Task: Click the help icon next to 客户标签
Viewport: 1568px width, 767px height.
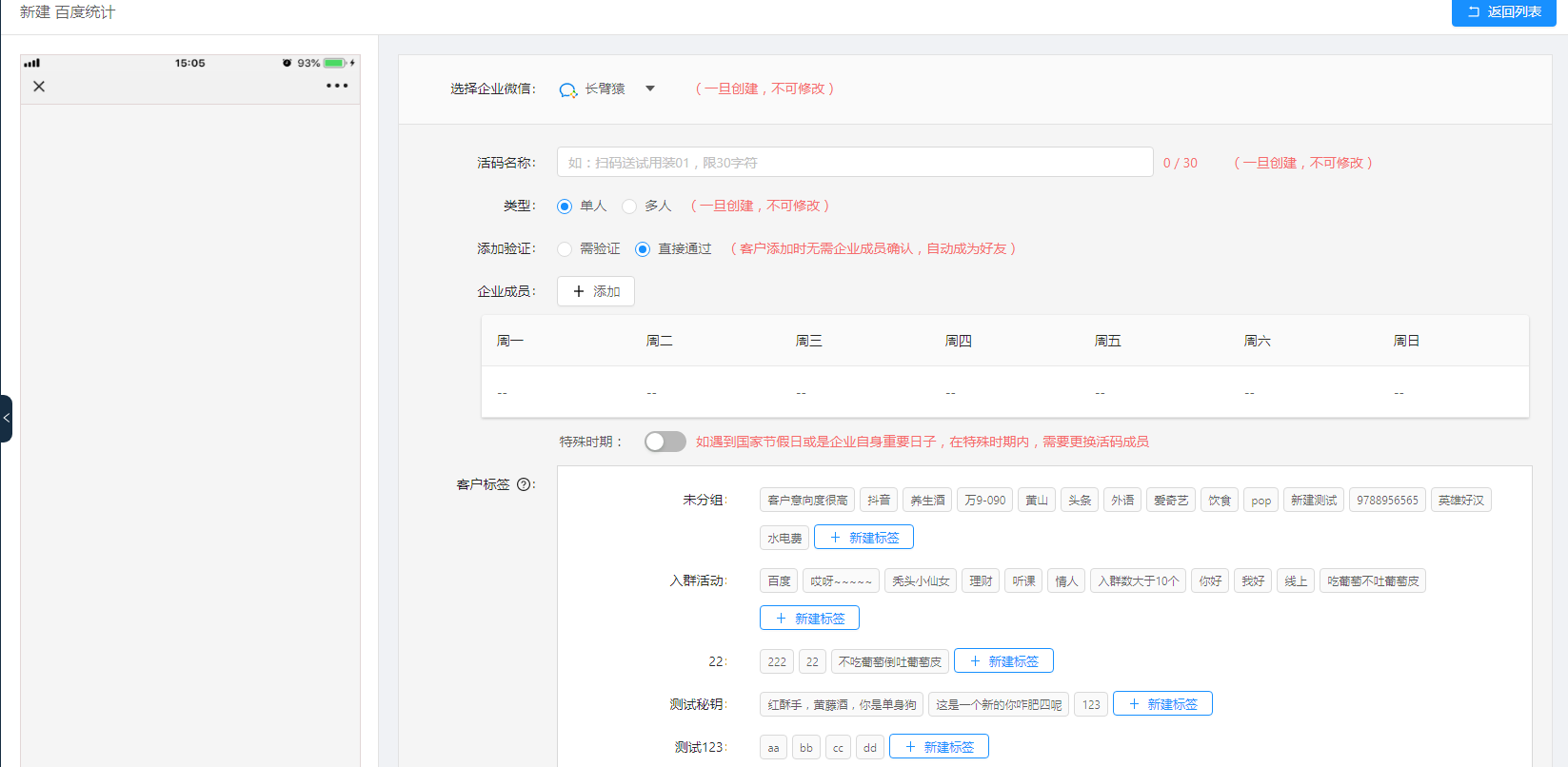Action: [524, 484]
